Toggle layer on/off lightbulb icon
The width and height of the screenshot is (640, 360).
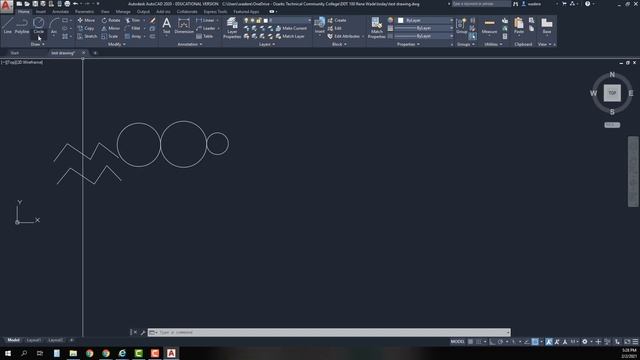click(x=246, y=20)
